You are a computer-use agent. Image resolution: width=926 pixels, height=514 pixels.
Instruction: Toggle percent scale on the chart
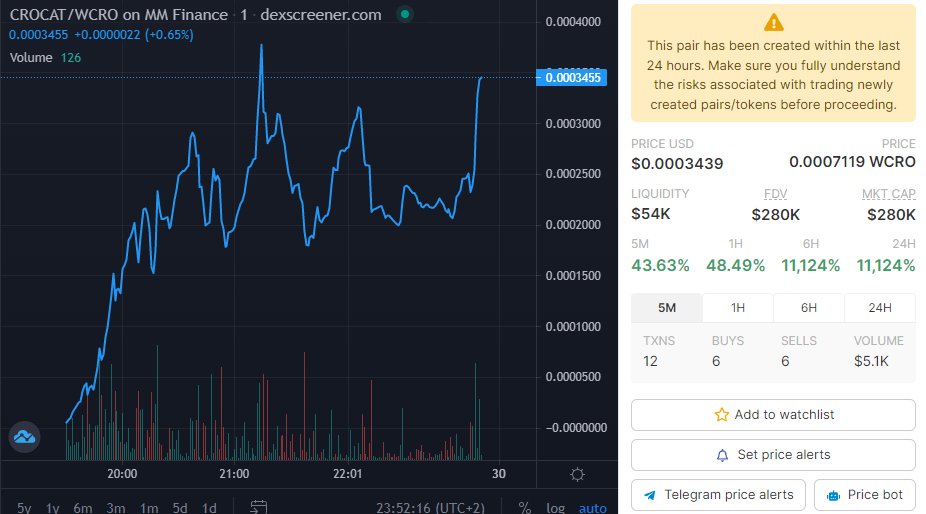coord(524,508)
